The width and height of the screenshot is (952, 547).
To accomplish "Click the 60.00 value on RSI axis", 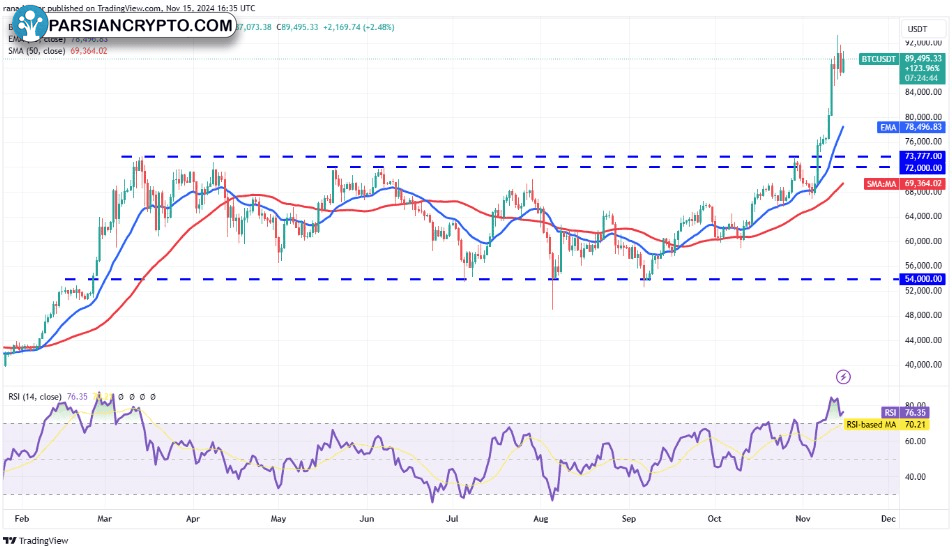I will click(916, 441).
